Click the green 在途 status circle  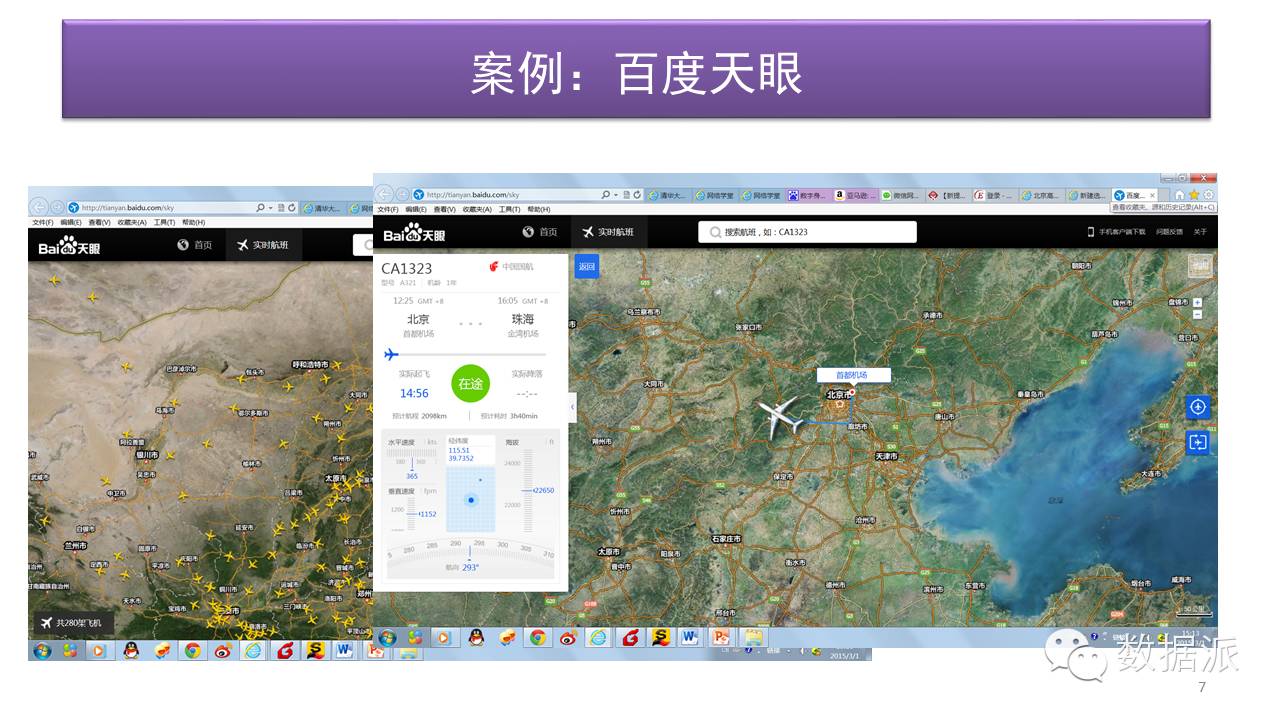click(x=470, y=383)
